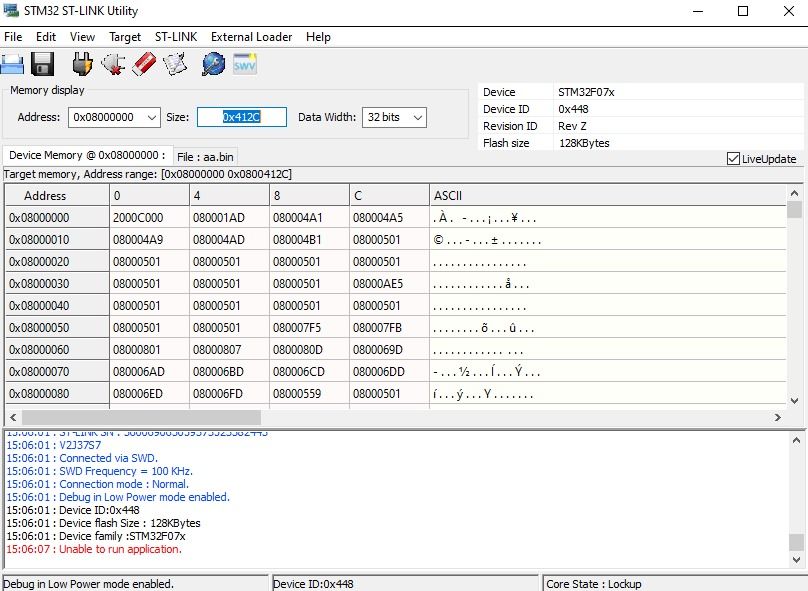Select cell value 080001AD
The image size is (808, 591).
(229, 217)
